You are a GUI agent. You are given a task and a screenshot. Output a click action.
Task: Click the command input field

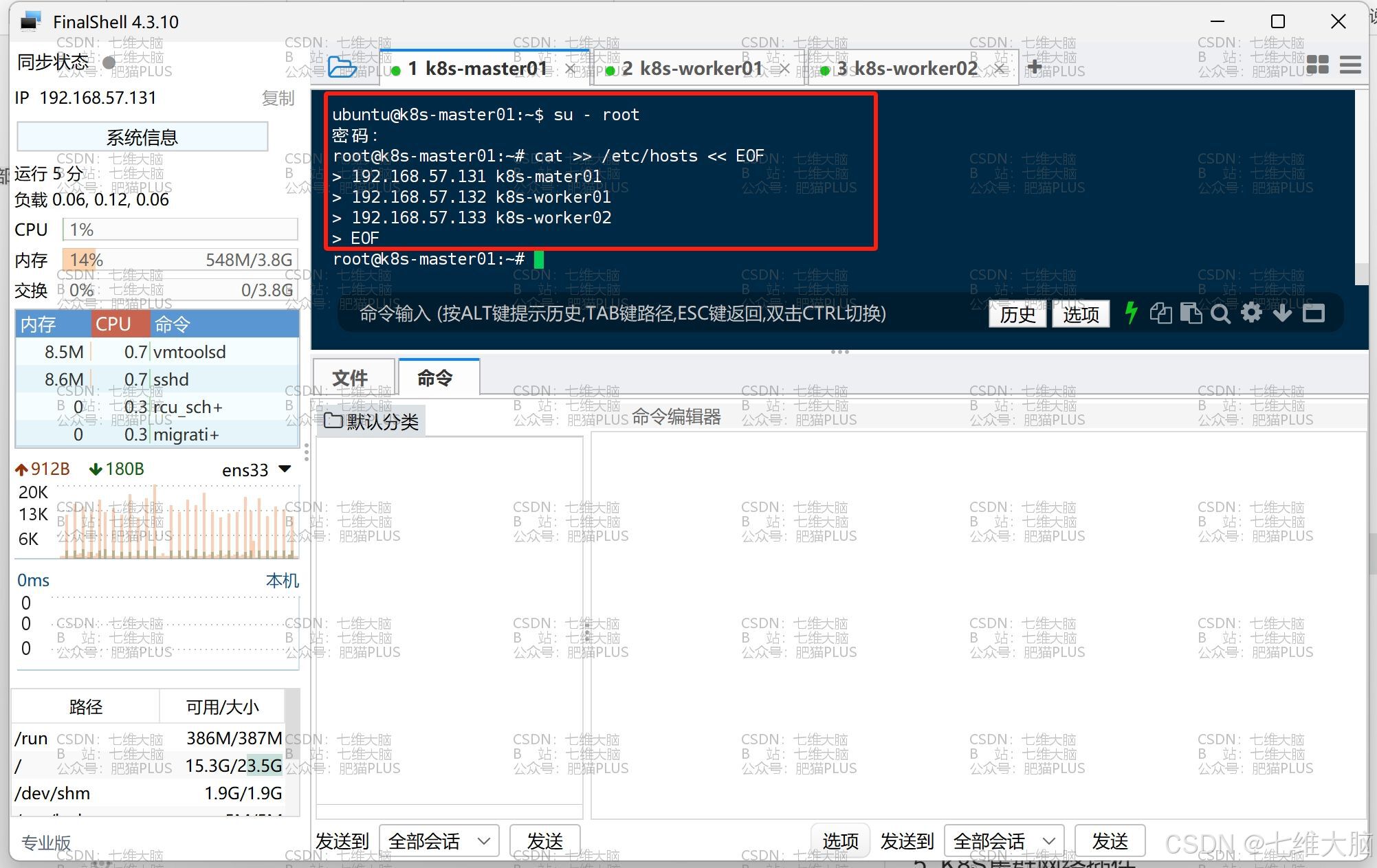(660, 313)
